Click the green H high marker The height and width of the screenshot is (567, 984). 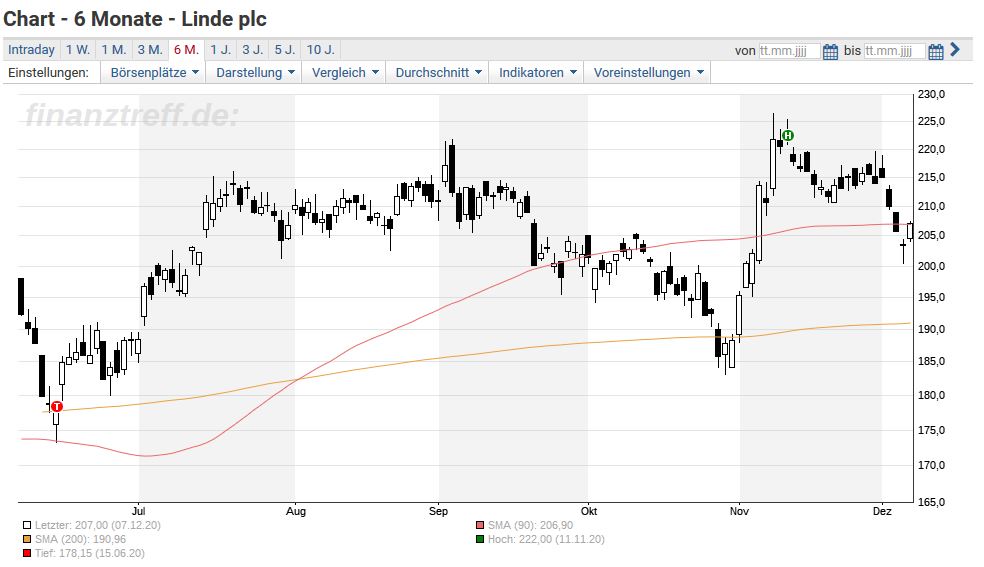point(788,135)
